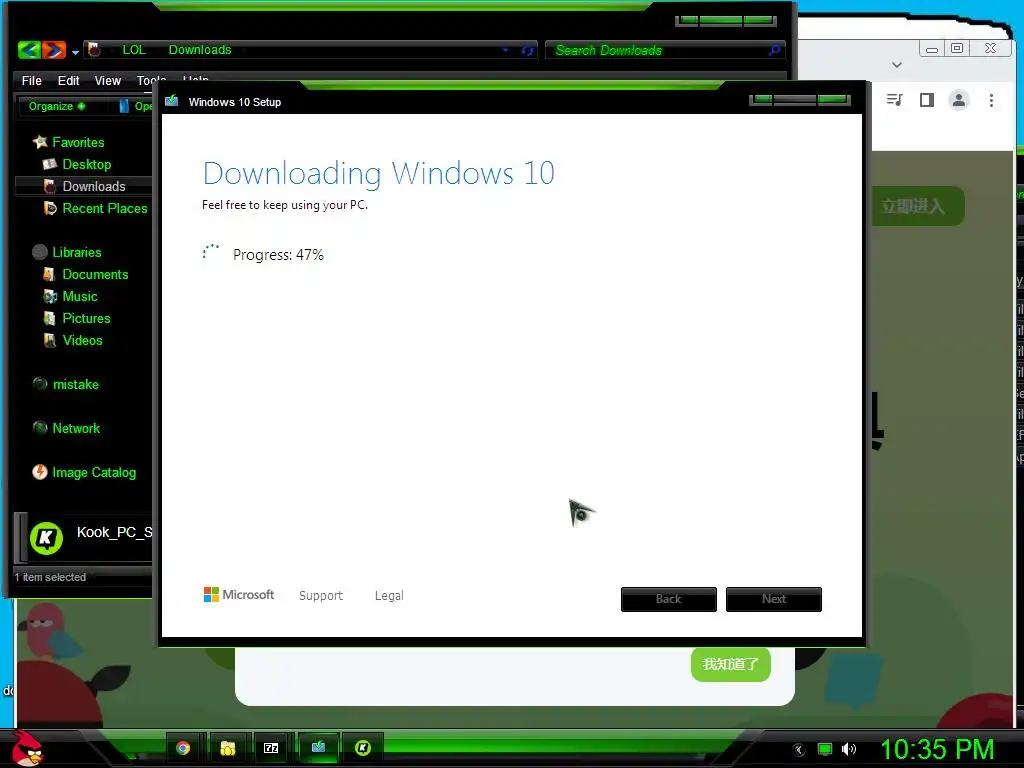Open the View menu in Explorer
This screenshot has height=768, width=1024.
pos(108,80)
